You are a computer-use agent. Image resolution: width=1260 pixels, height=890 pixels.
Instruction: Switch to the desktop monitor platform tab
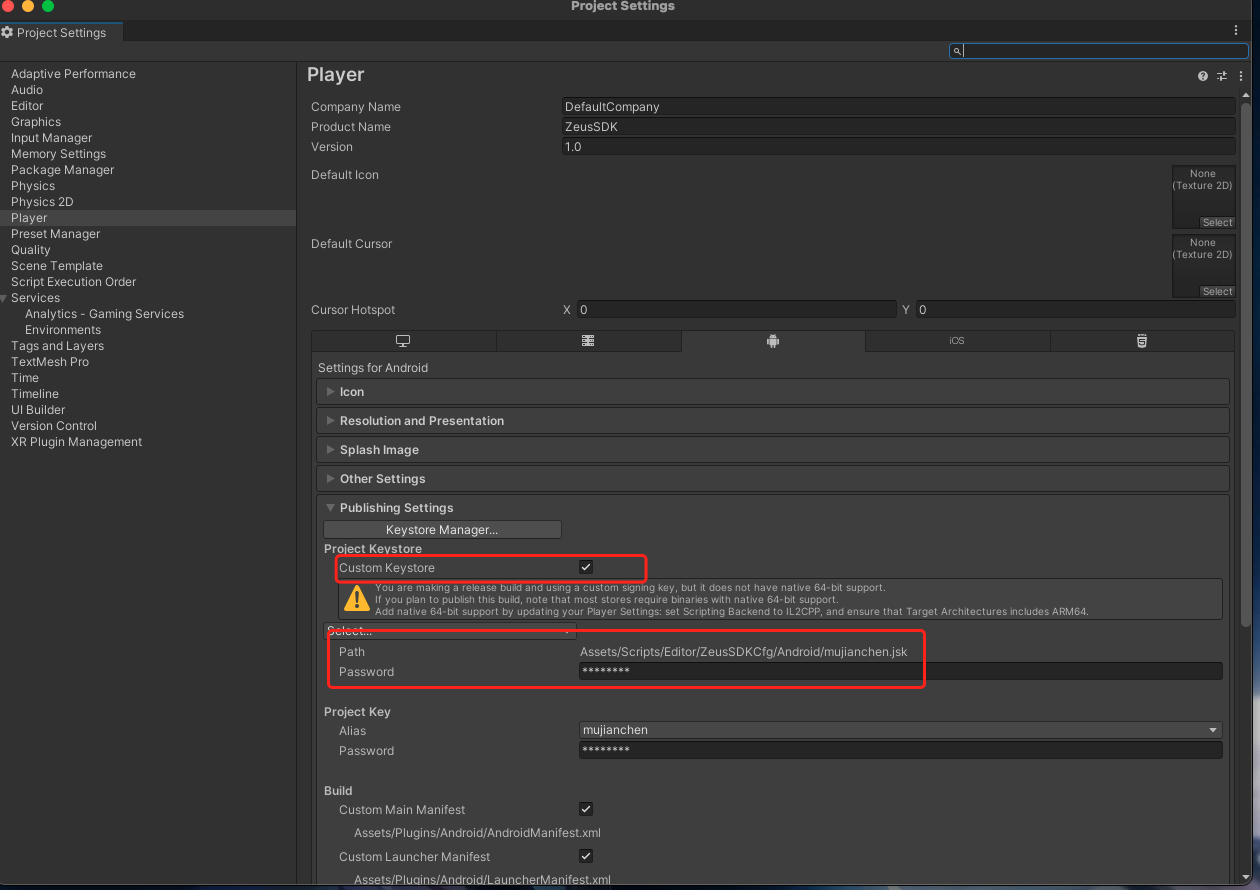(x=403, y=341)
